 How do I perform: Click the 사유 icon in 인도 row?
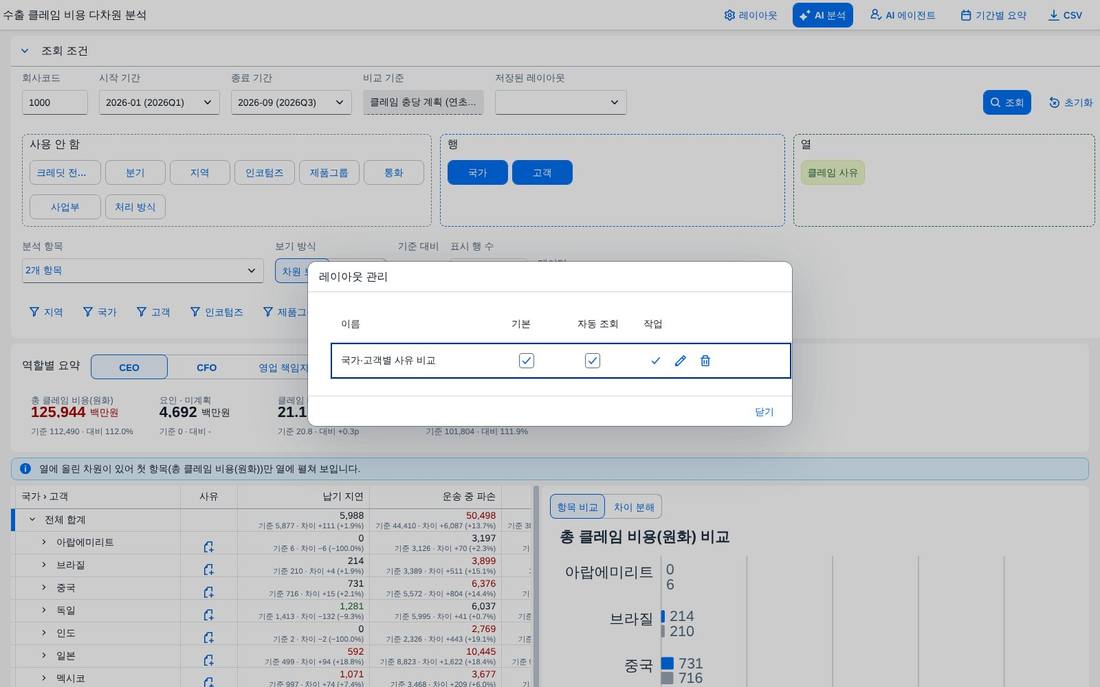[x=208, y=637]
